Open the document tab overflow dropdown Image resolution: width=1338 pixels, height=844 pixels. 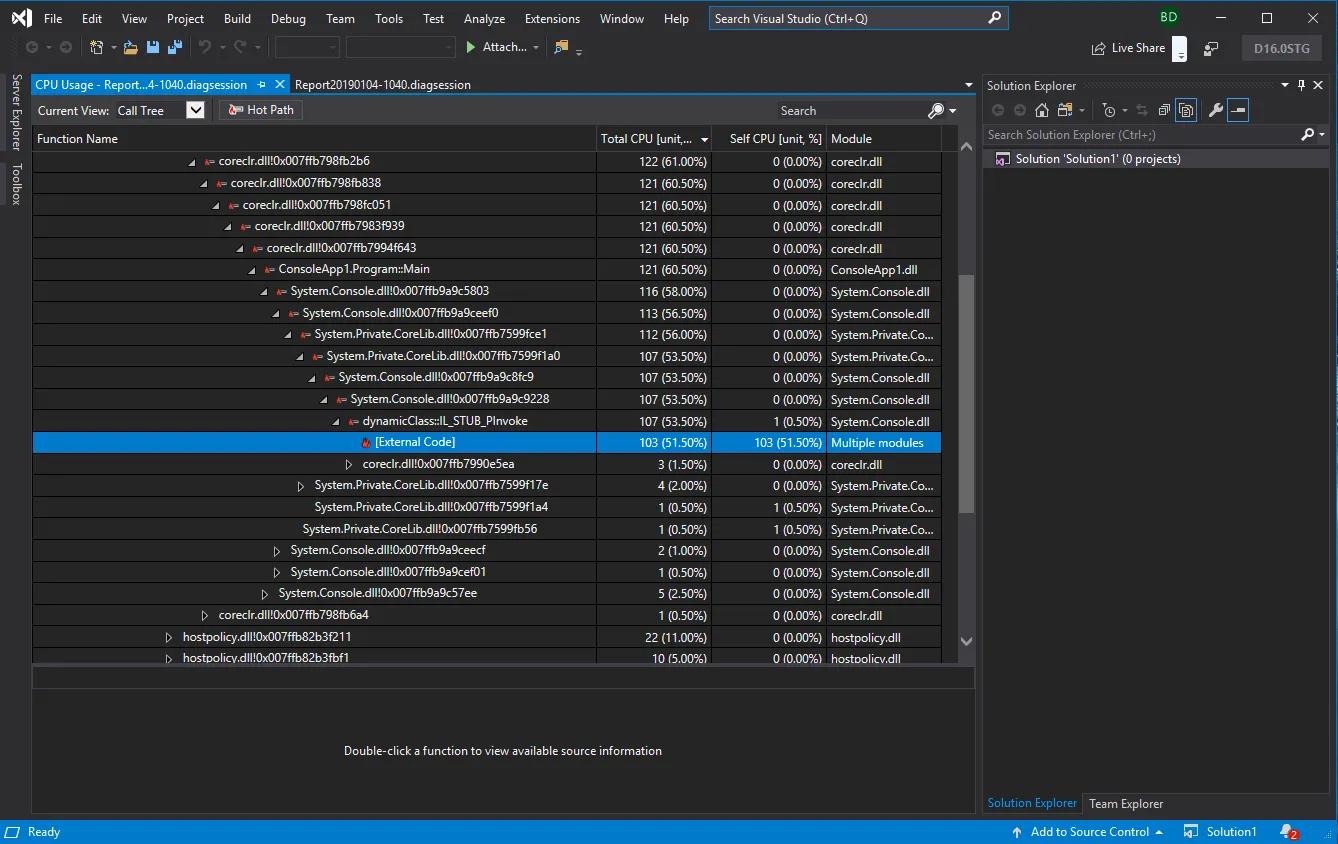(968, 85)
